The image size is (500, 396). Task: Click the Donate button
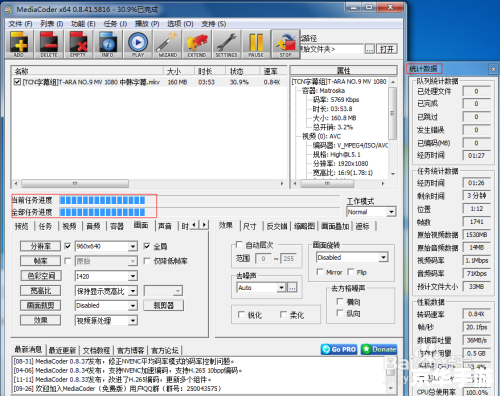379,349
